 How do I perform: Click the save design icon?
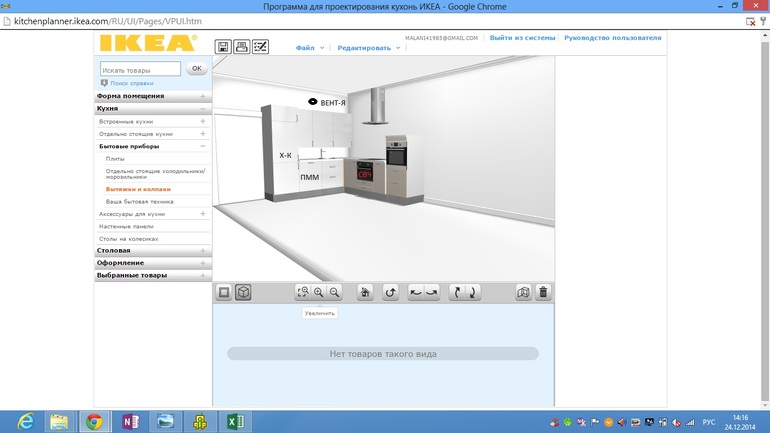pos(223,47)
